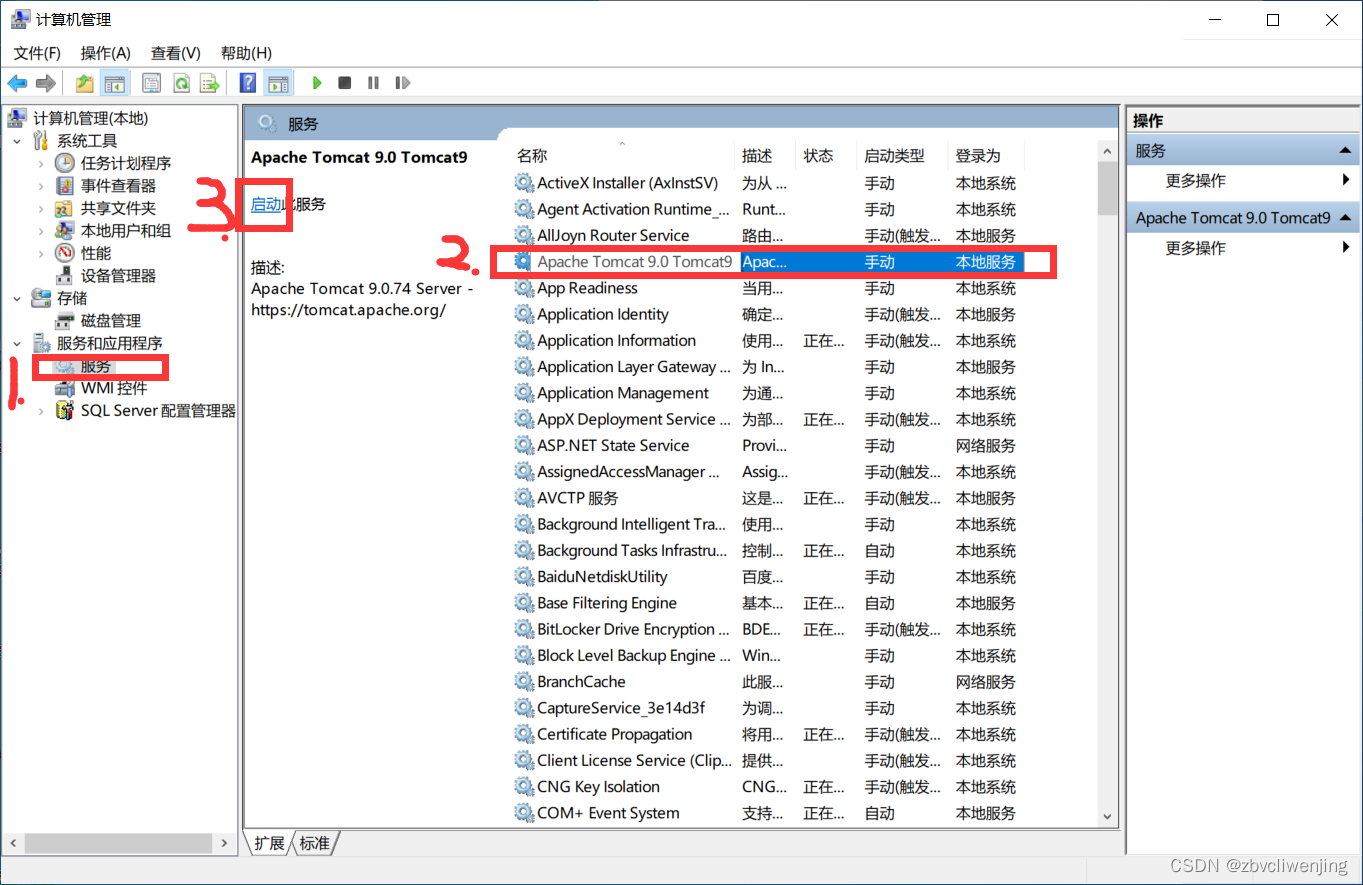Open Help with the question mark icon
The width and height of the screenshot is (1363, 885).
pyautogui.click(x=248, y=83)
